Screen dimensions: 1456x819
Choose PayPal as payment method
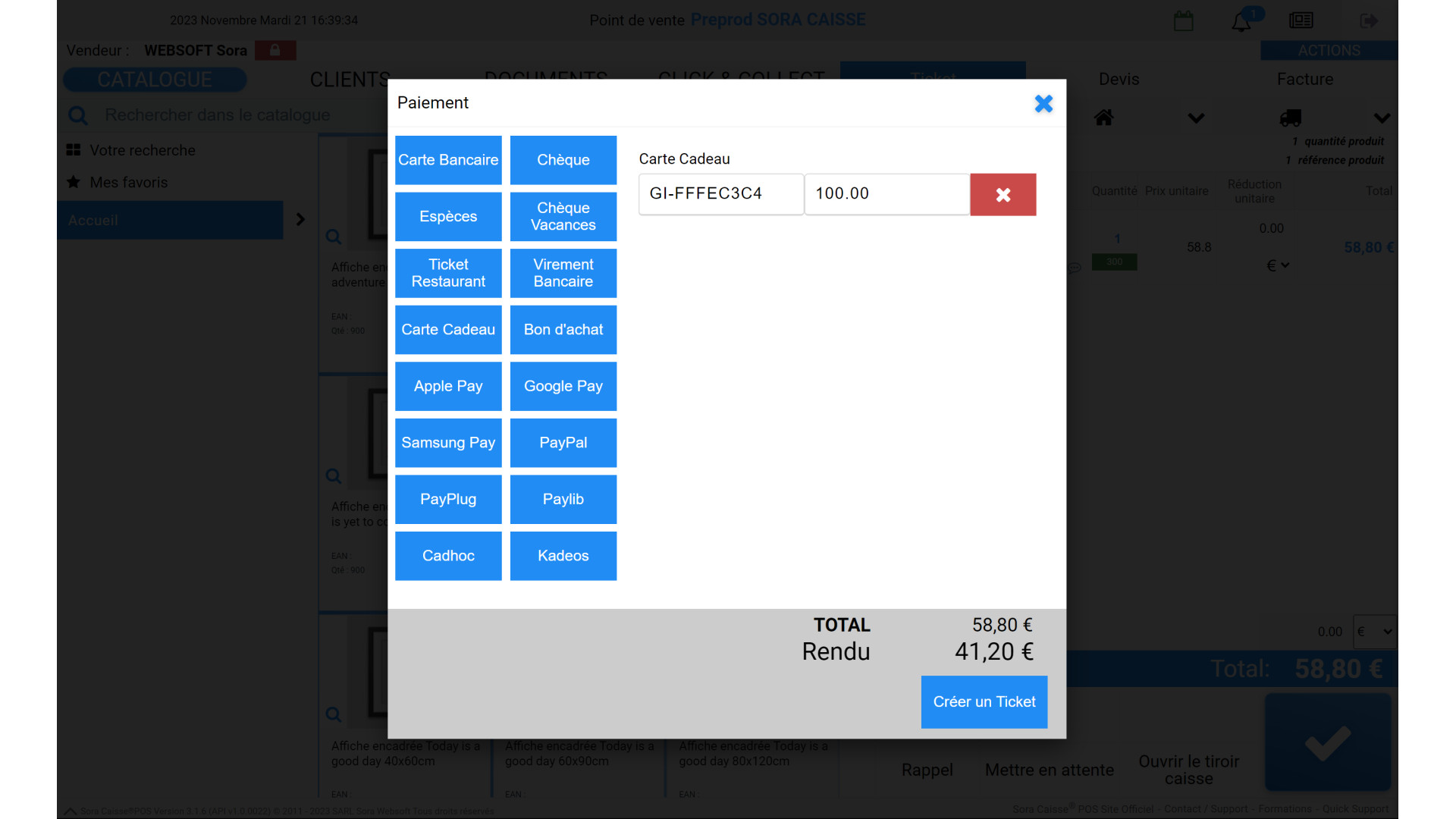pyautogui.click(x=563, y=443)
